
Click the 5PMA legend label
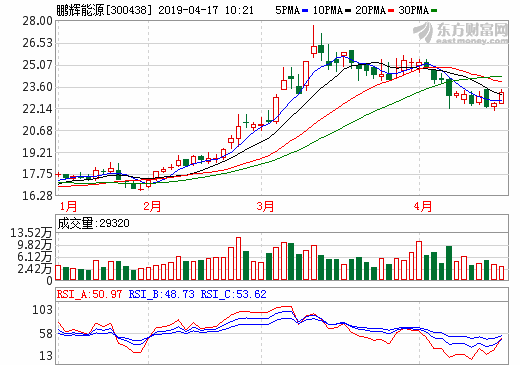[x=287, y=11]
